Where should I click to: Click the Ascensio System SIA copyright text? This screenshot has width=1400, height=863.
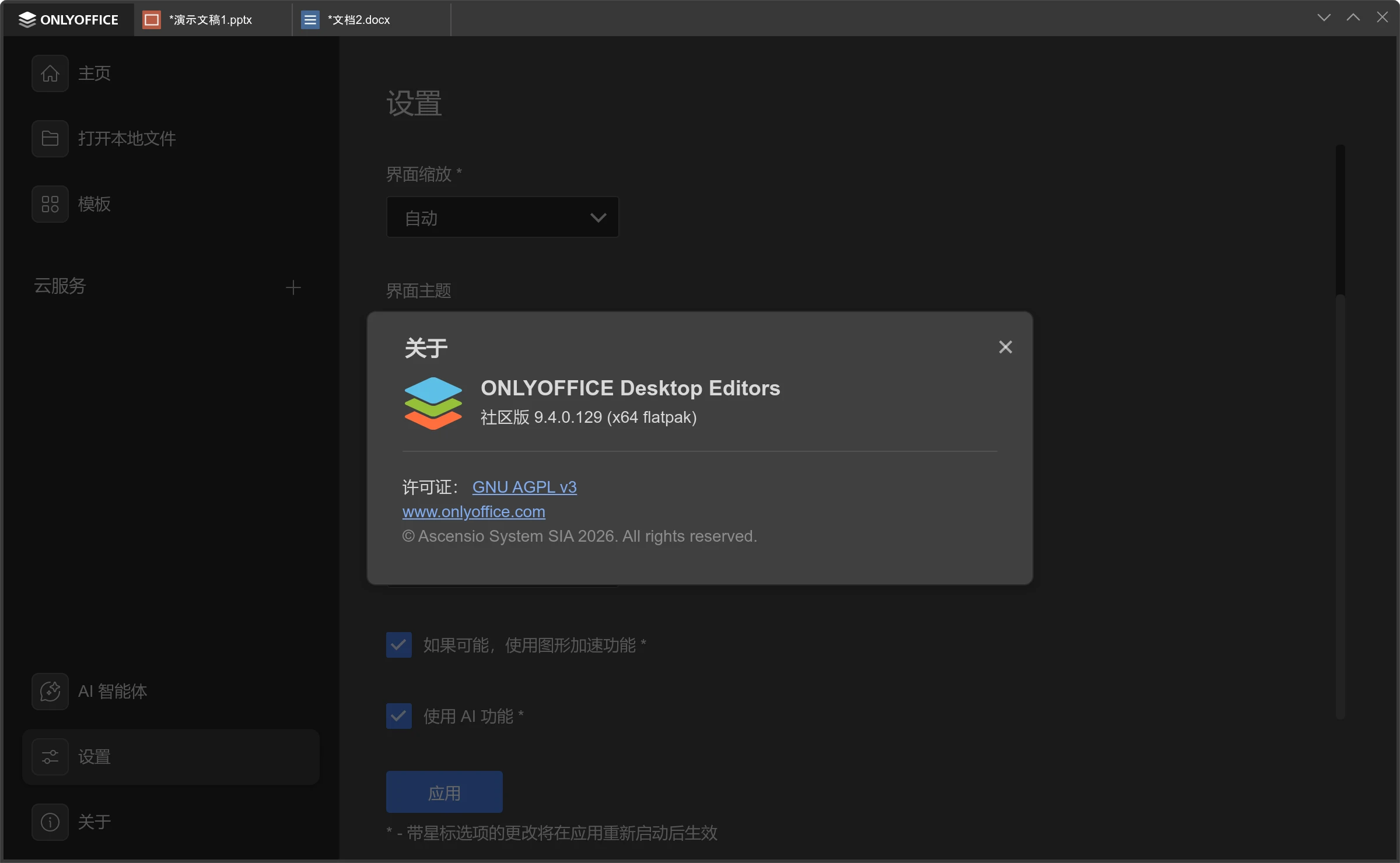tap(580, 536)
